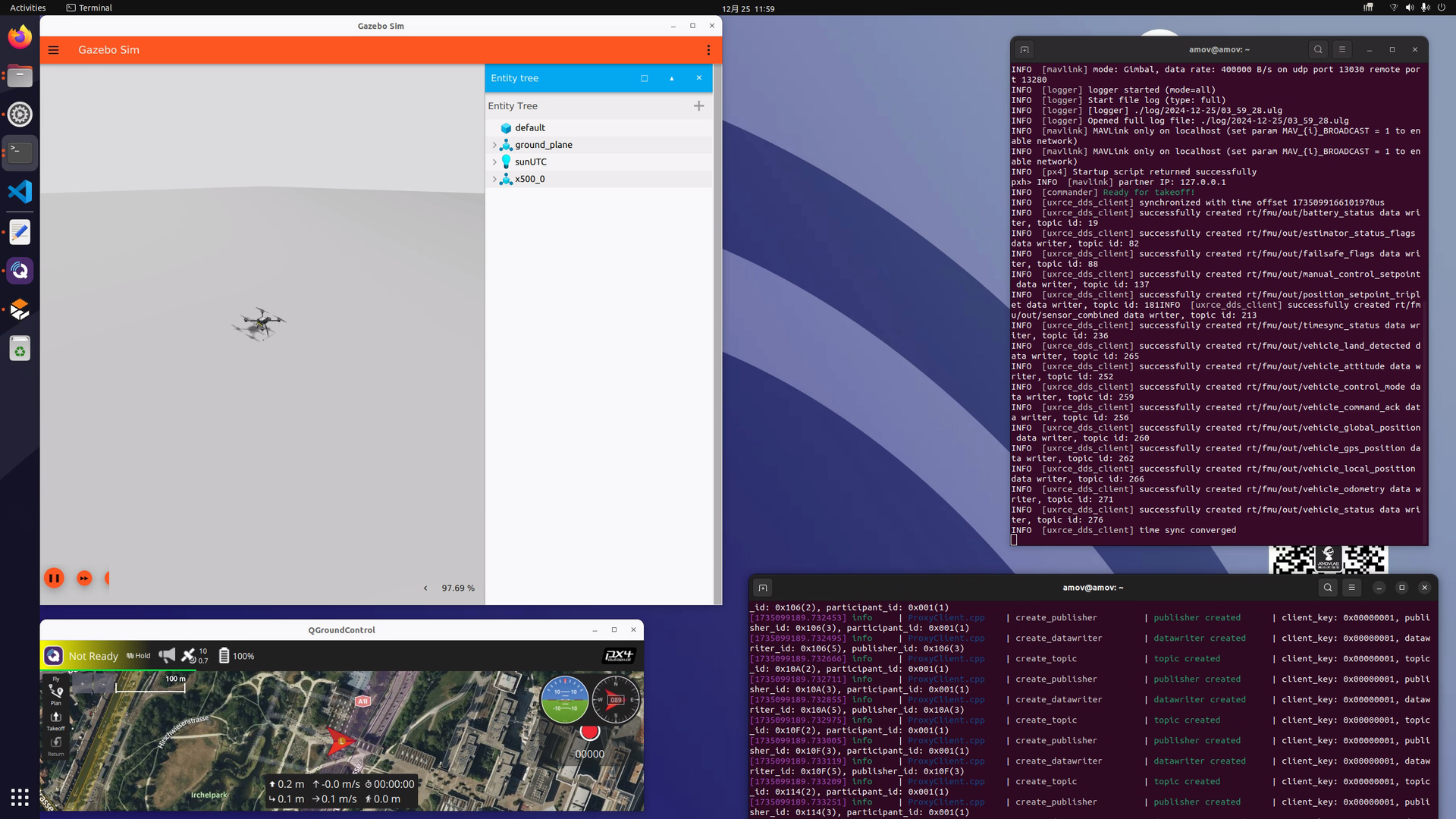This screenshot has height=819, width=1456.
Task: Click the PX4 autopilot logo
Action: (618, 656)
